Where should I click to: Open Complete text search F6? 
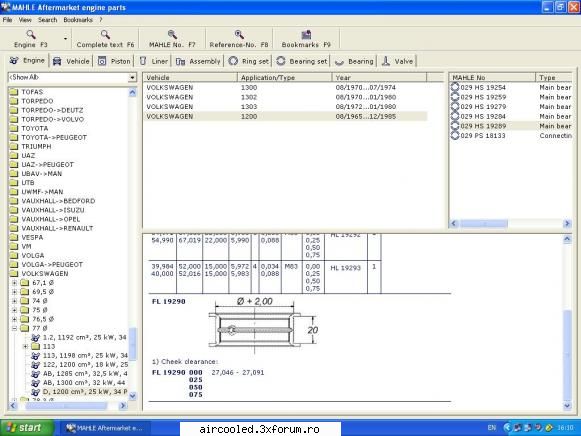(x=105, y=39)
